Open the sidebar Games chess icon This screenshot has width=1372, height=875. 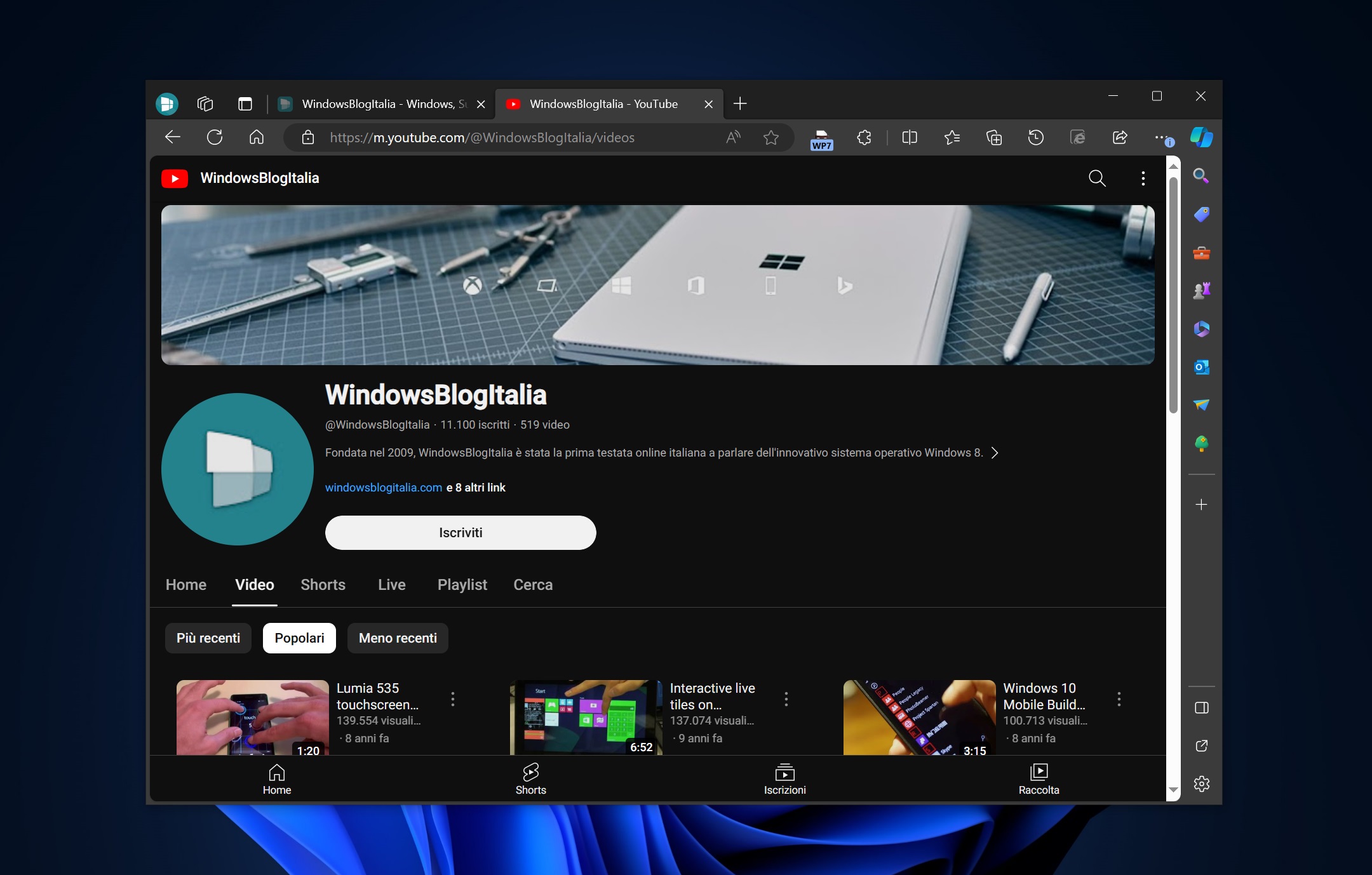point(1201,290)
